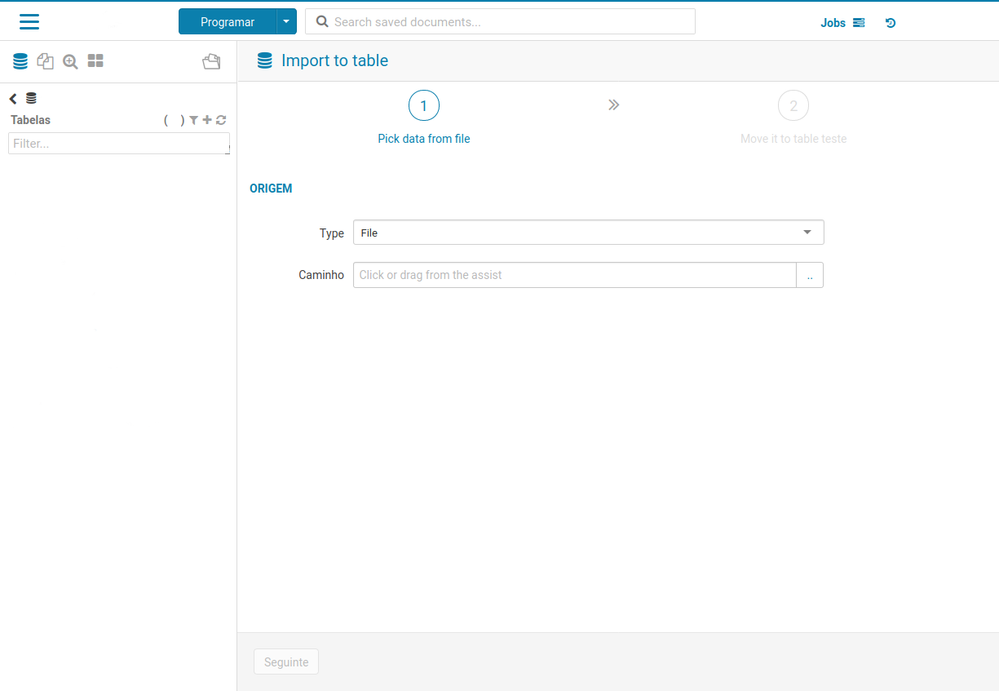
Task: Open the documents assist icon
Action: (x=45, y=61)
